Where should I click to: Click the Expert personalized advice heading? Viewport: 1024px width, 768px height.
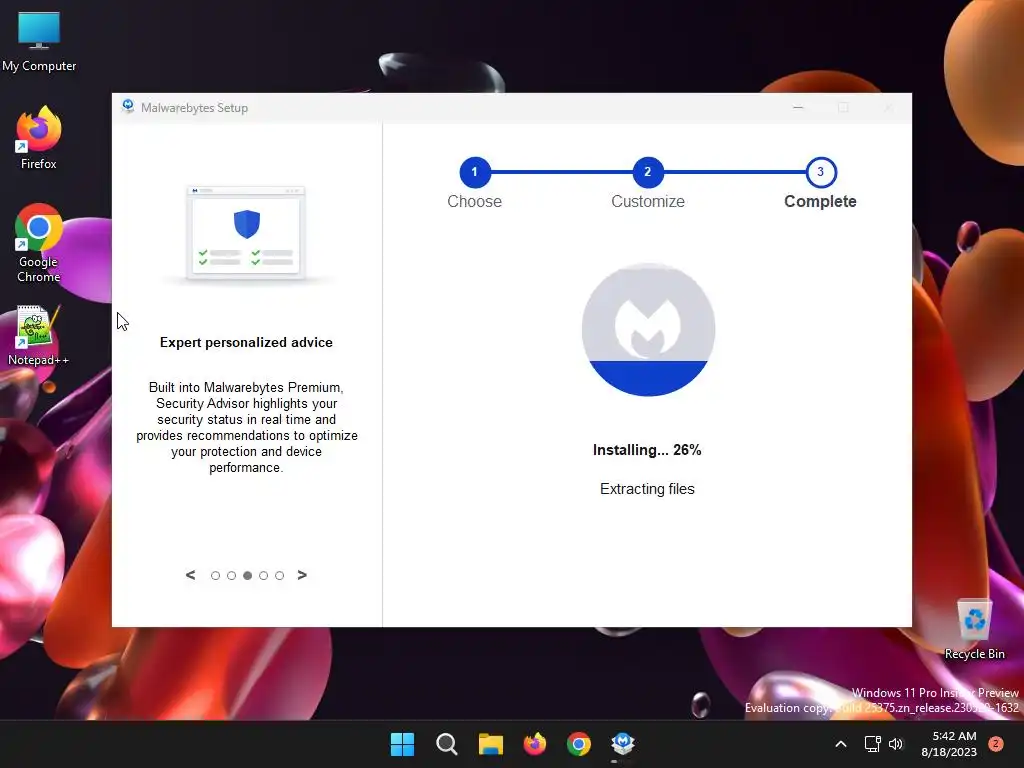point(246,342)
